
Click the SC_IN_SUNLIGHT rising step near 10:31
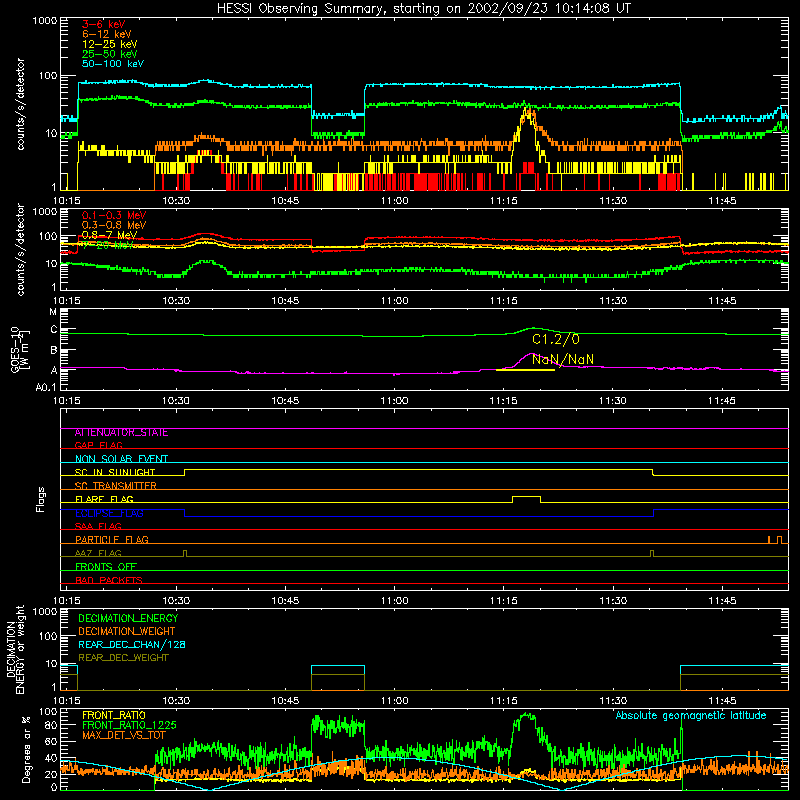185,472
